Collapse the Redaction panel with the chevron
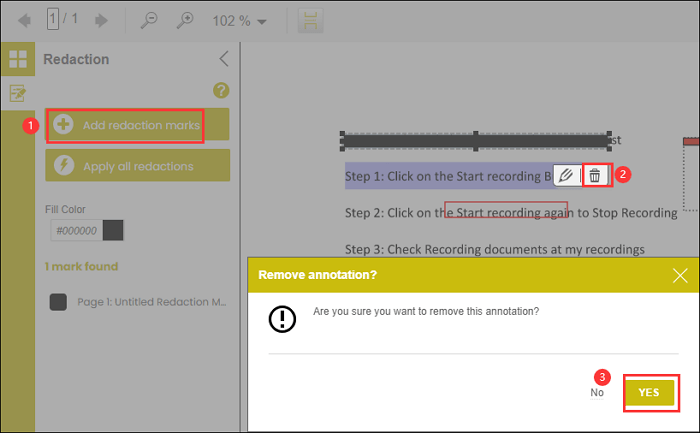This screenshot has width=700, height=433. click(223, 59)
